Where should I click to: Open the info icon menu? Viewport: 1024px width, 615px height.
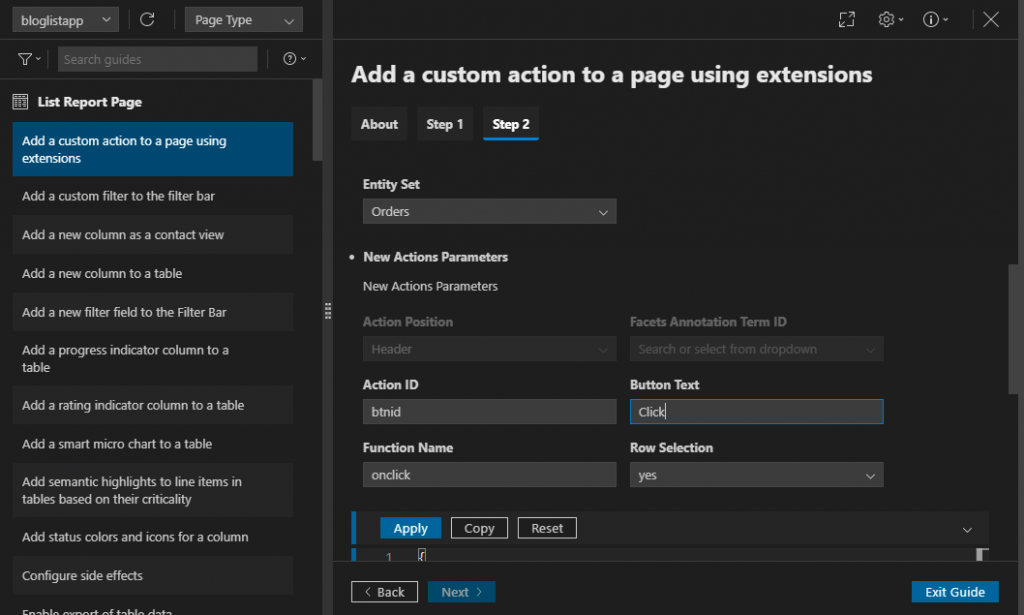tap(935, 20)
